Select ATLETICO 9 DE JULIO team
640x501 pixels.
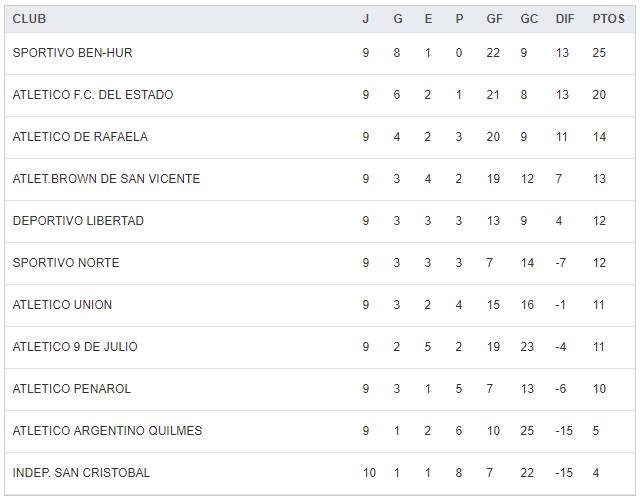pyautogui.click(x=75, y=347)
